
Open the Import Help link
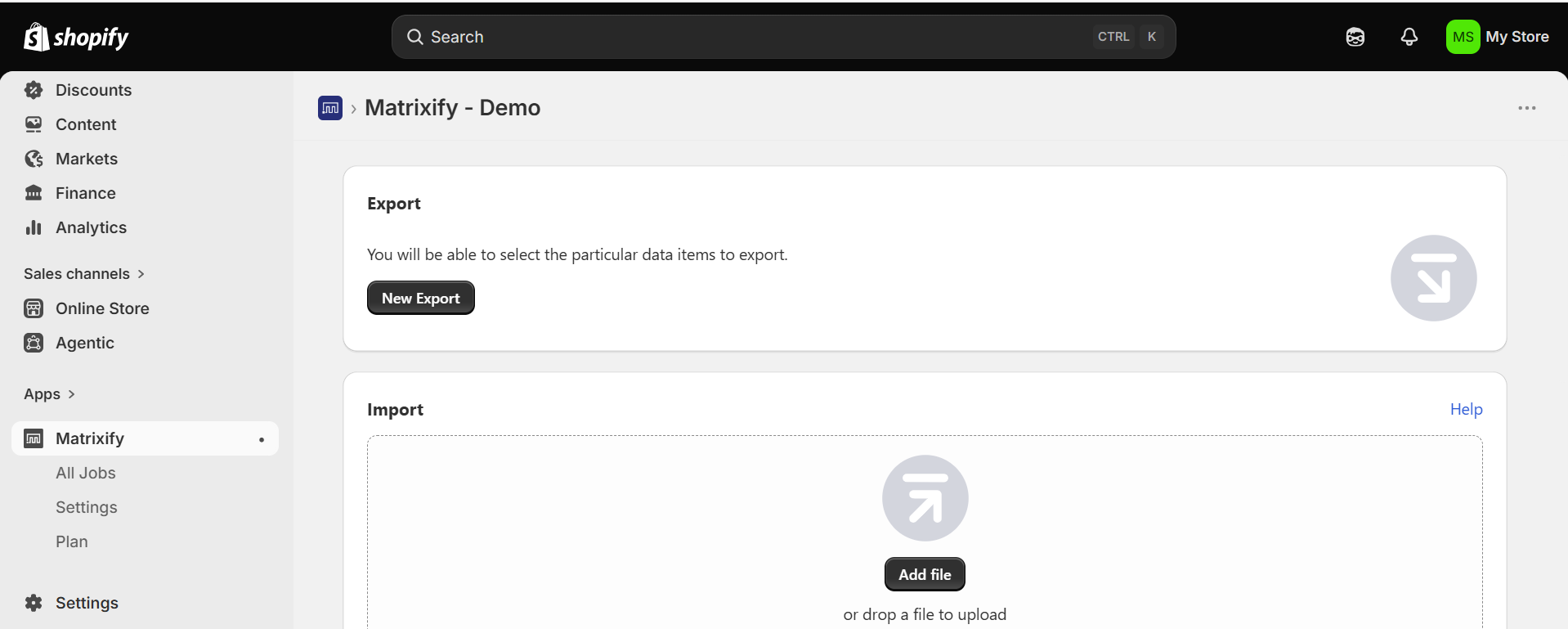coord(1466,409)
